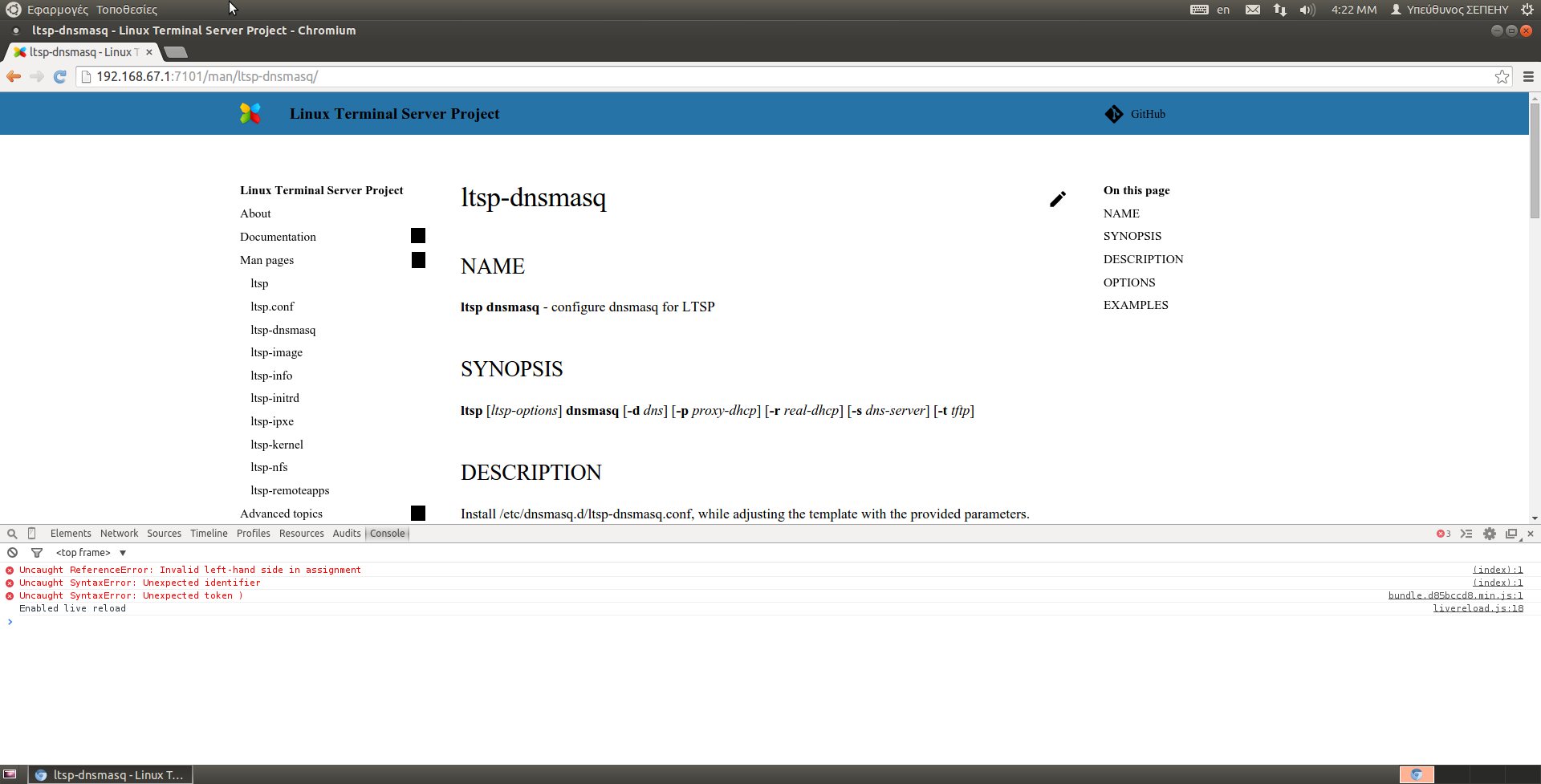Open the ltsp-kernel man page link
This screenshot has height=784, width=1541.
[276, 444]
